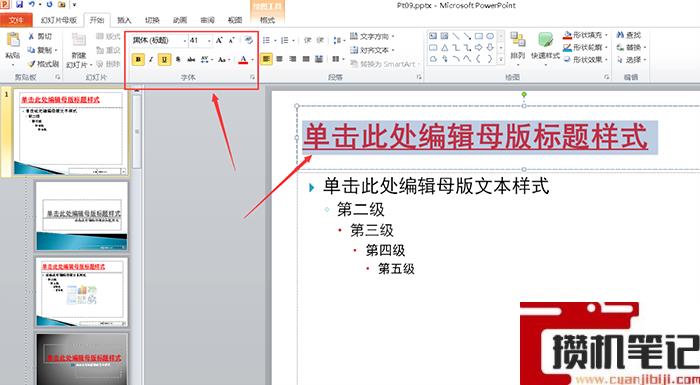Toggle Underline (U) formatting
Image resolution: width=700 pixels, height=385 pixels.
[164, 59]
